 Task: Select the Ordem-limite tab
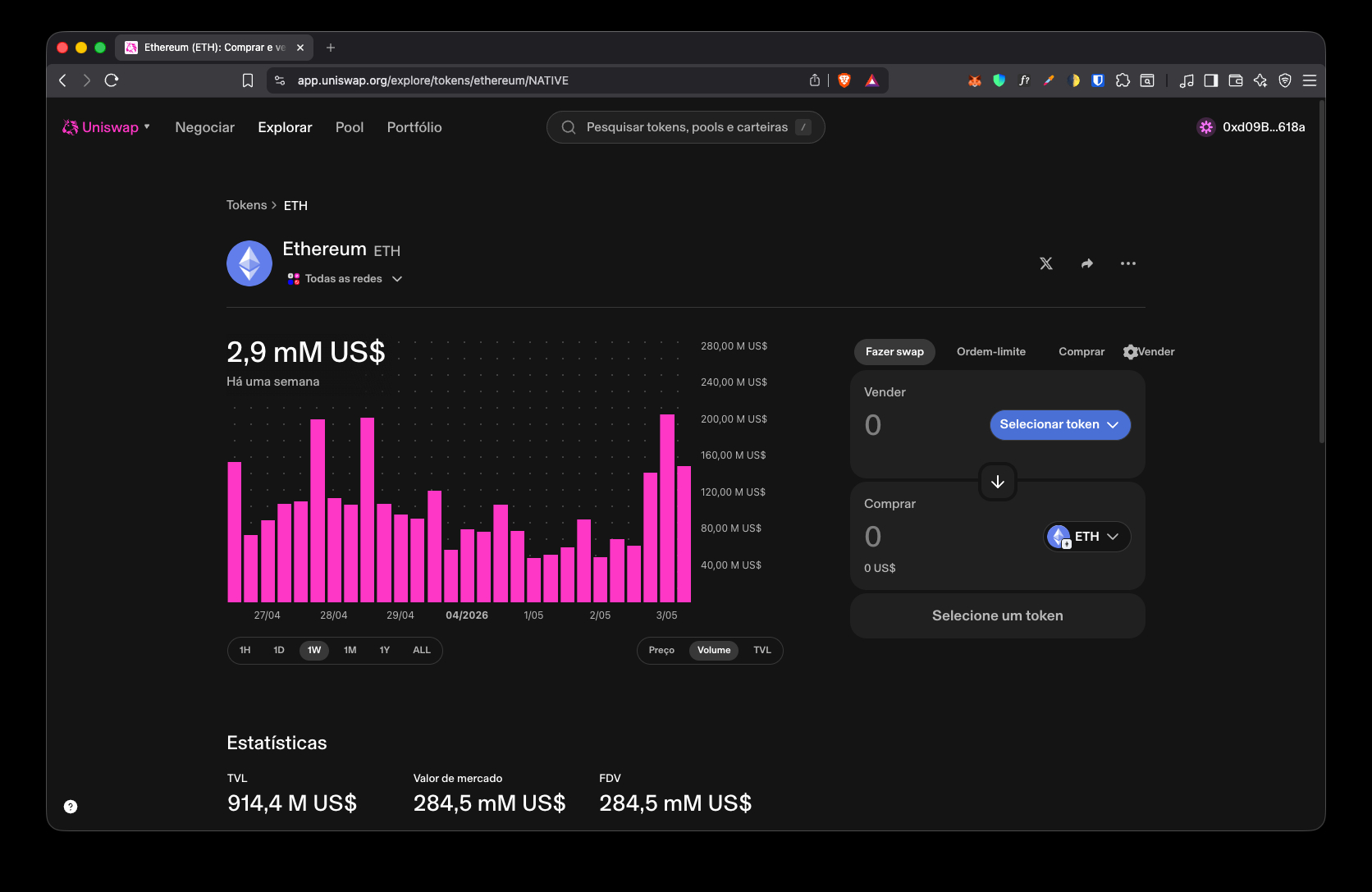(x=991, y=352)
